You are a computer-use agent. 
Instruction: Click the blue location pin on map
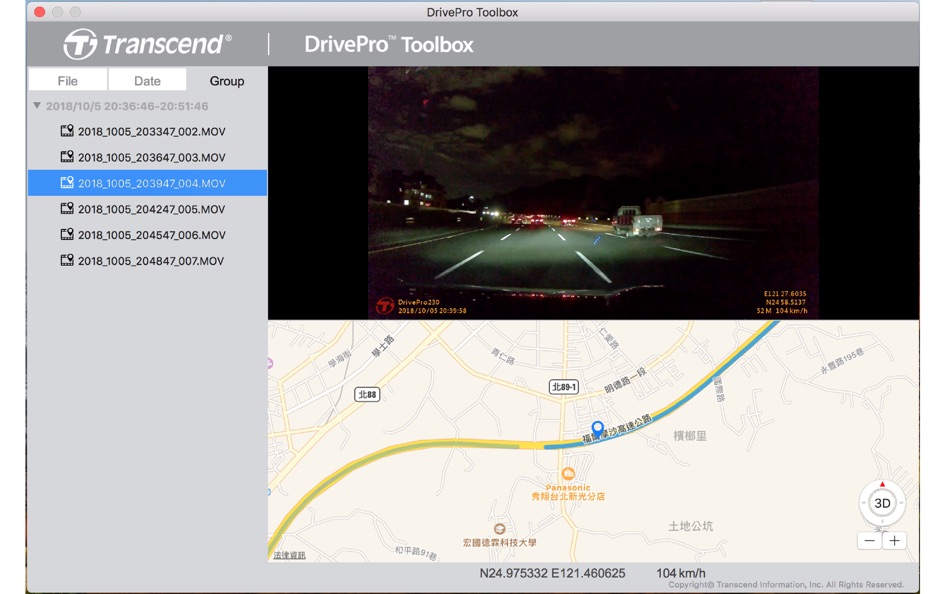click(x=597, y=429)
